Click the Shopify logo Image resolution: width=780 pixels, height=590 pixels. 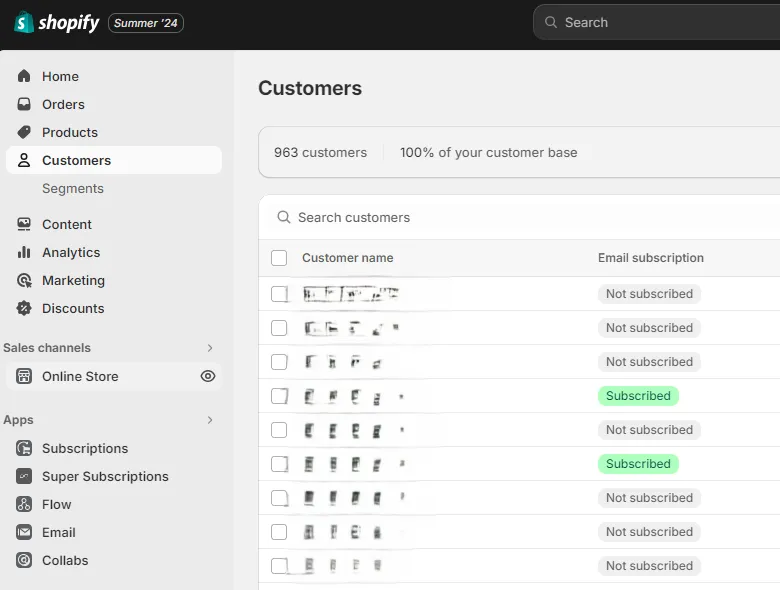tap(57, 23)
